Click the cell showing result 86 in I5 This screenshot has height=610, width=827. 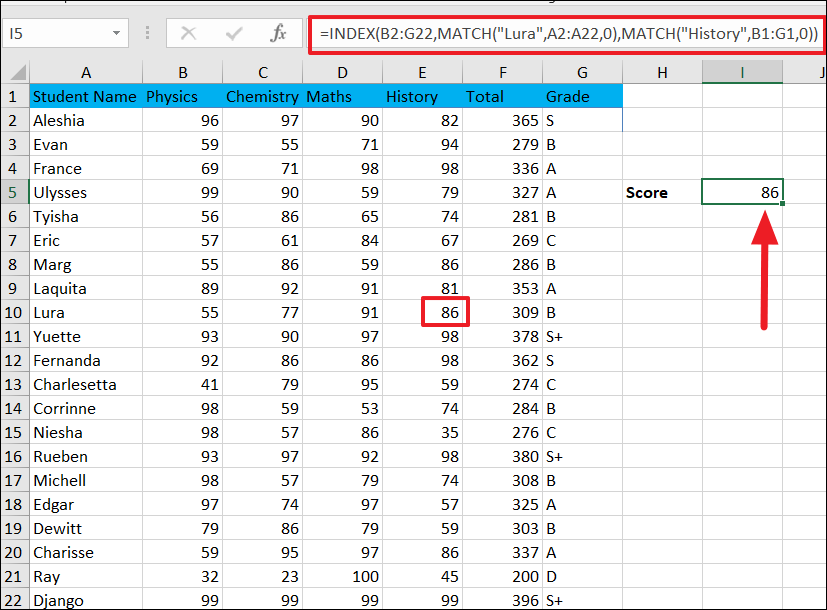click(x=742, y=192)
